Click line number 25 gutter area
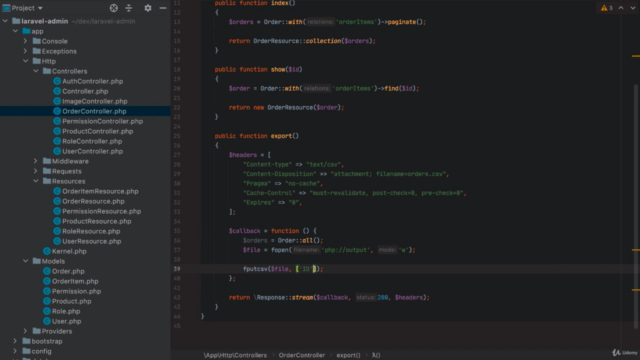This screenshot has height=360, width=640. (x=177, y=136)
